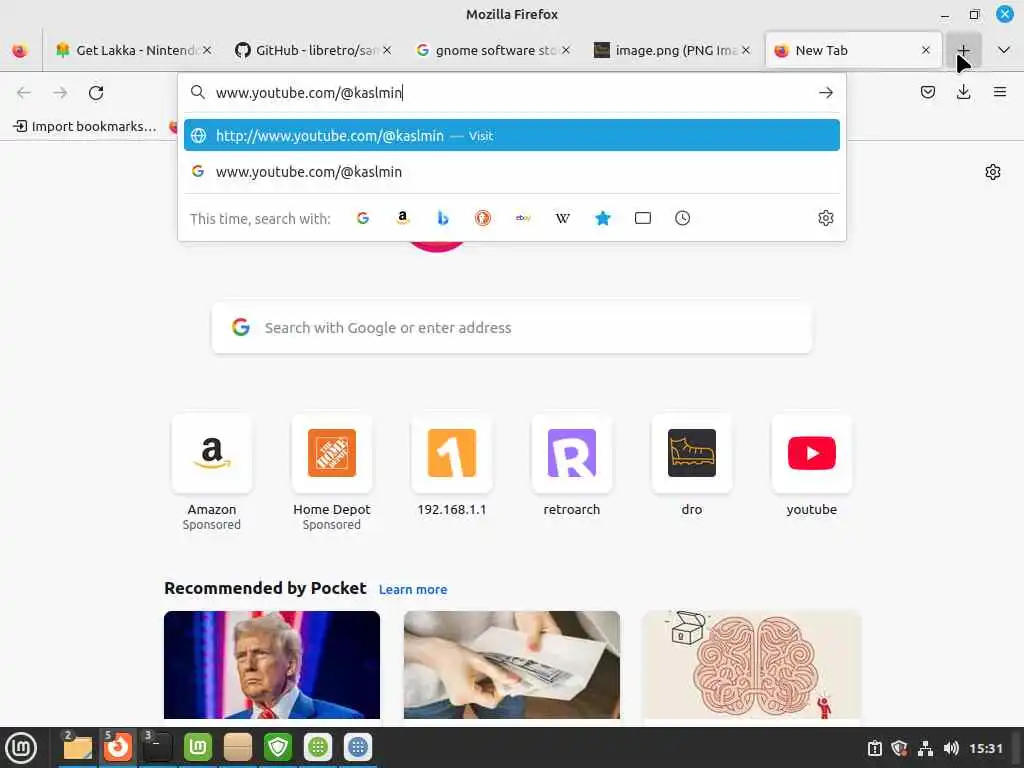This screenshot has height=768, width=1024.
Task: Search this time with eBay icon
Action: (523, 218)
